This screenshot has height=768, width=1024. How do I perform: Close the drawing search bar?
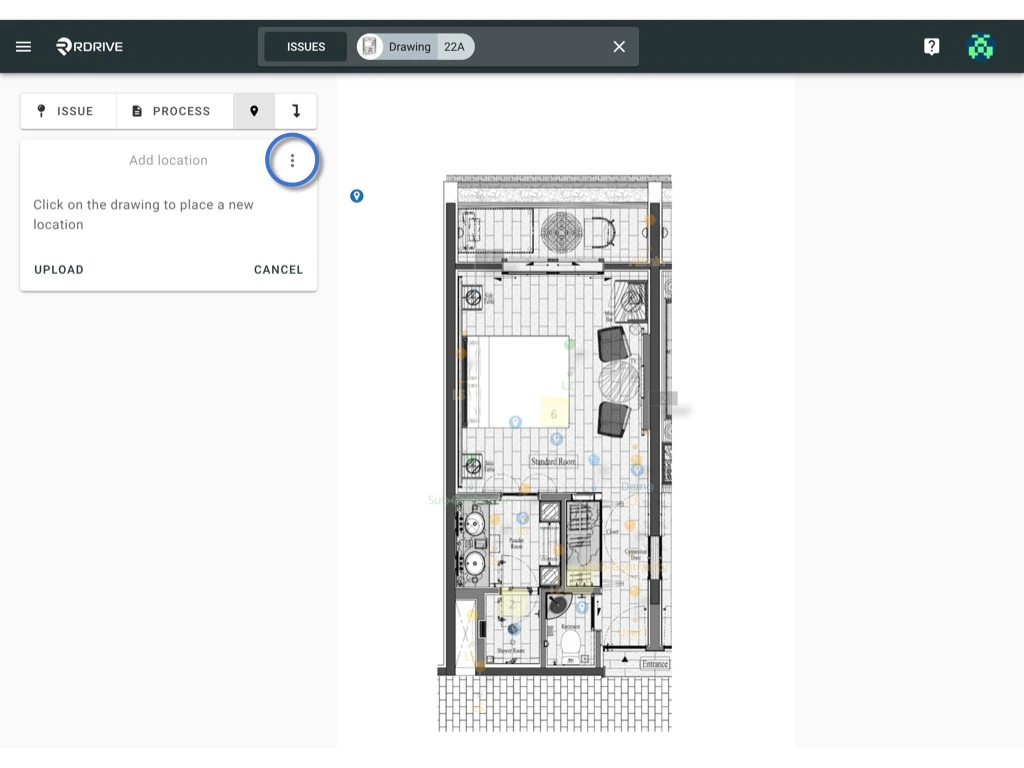619,46
